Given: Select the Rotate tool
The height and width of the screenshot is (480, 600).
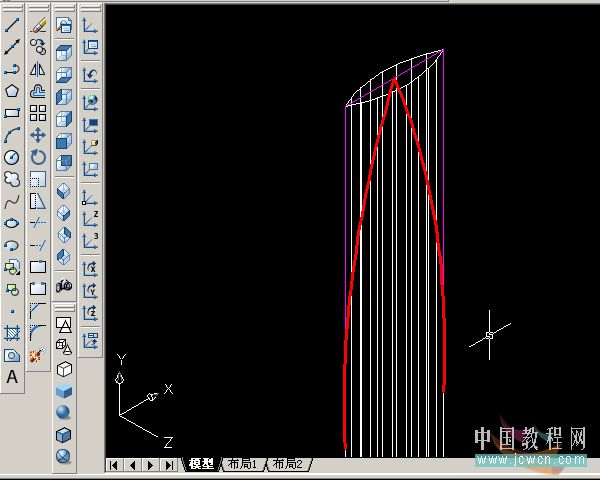Looking at the screenshot, I should [x=38, y=157].
